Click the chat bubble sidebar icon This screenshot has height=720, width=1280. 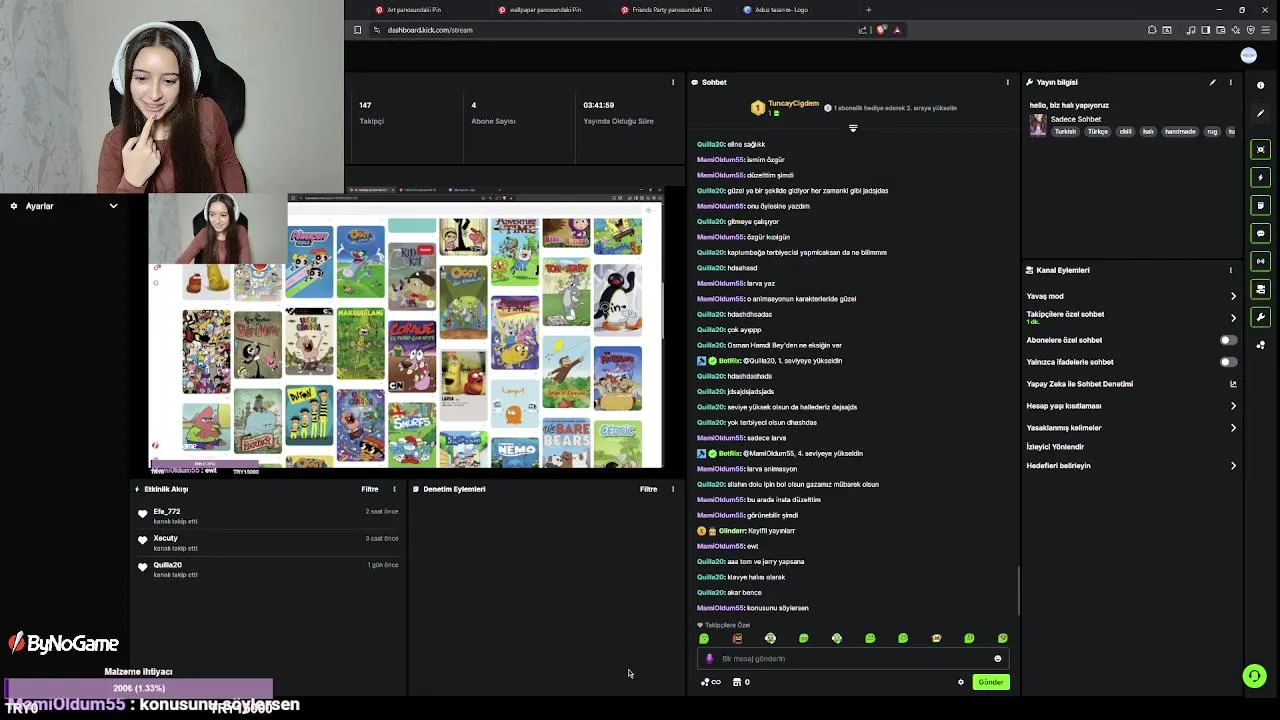[1260, 233]
